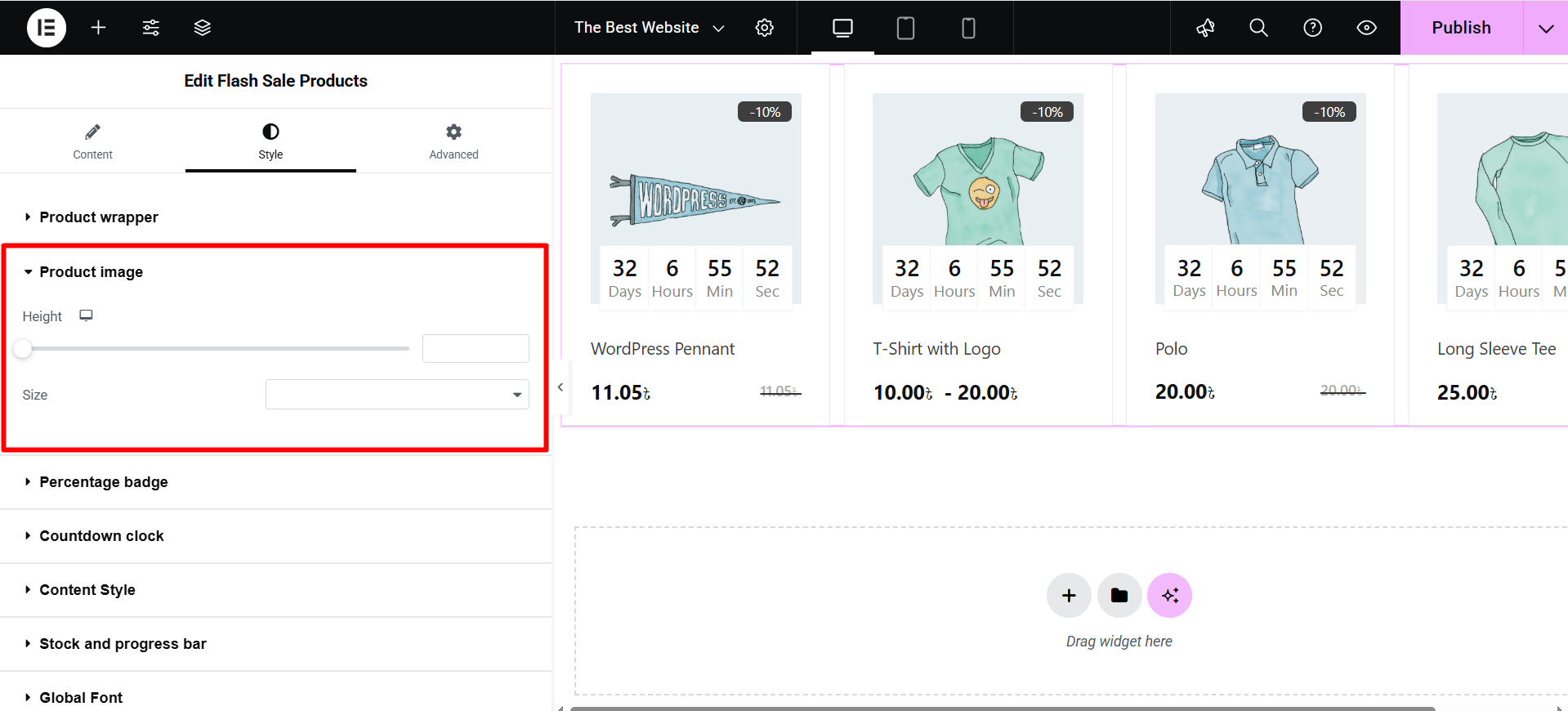Click the Publish button
The height and width of the screenshot is (711, 1568).
coord(1461,28)
